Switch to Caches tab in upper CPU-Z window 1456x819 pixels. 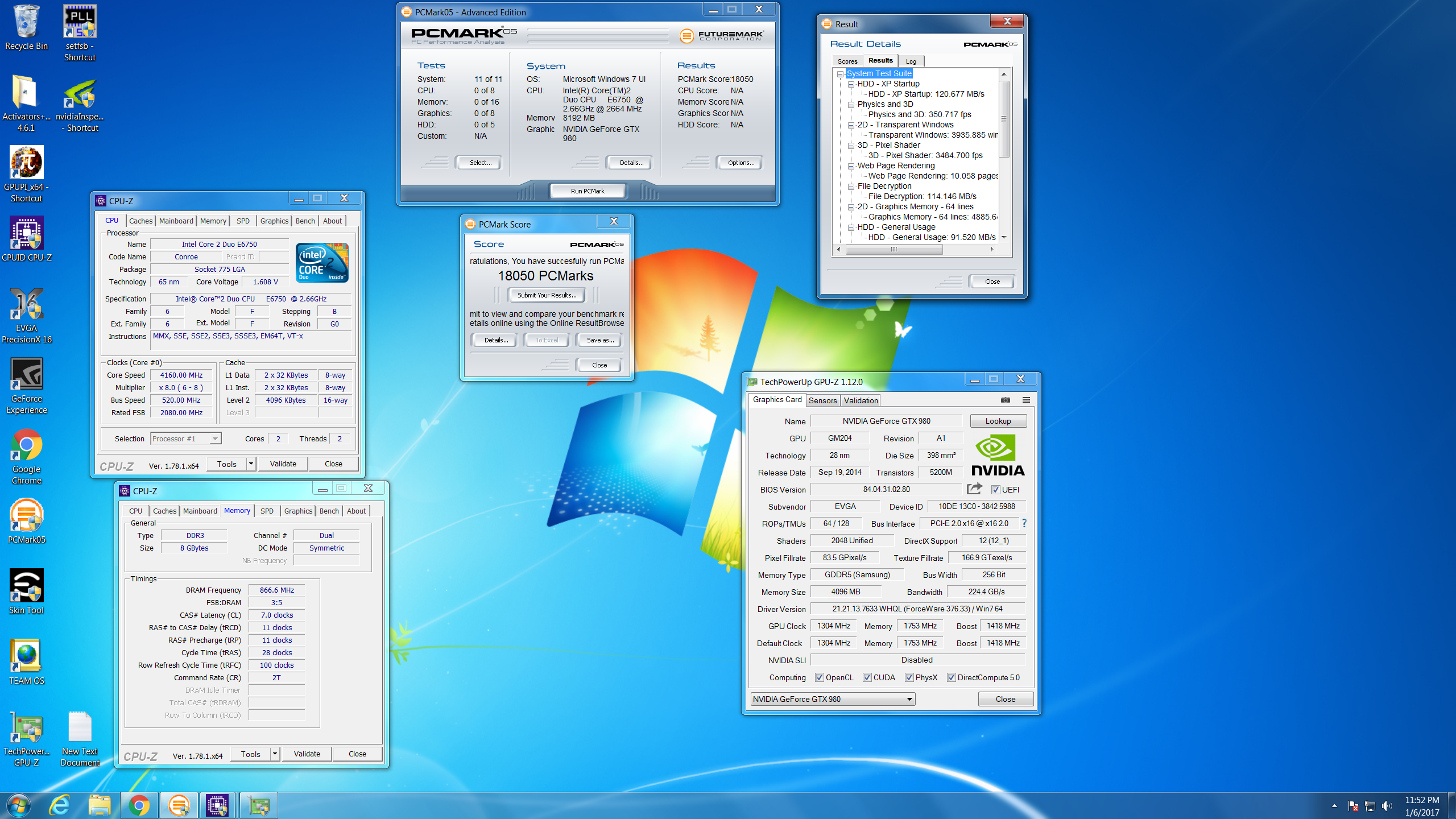(x=140, y=221)
